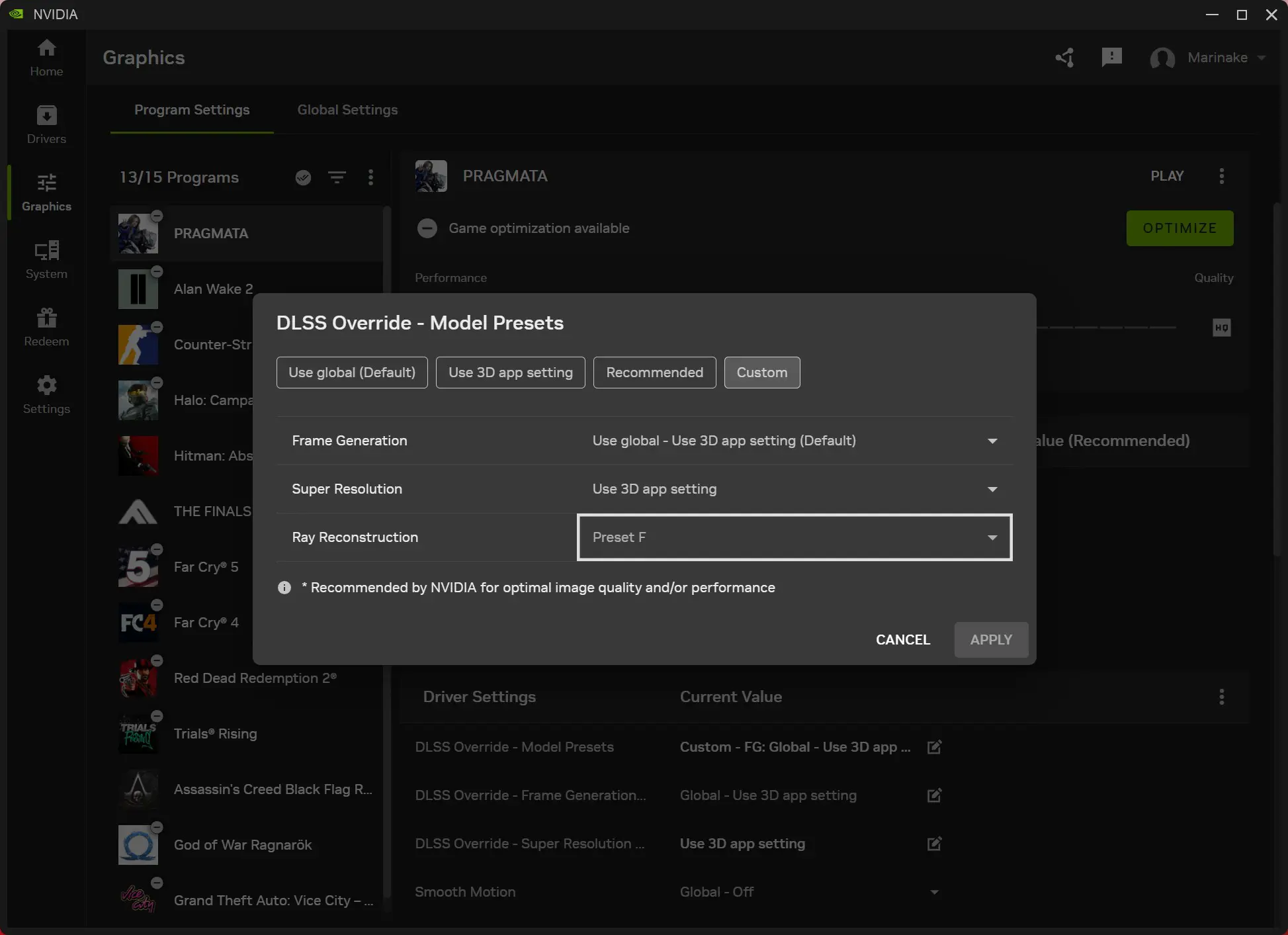1288x935 pixels.
Task: Select Trials Rising in program list
Action: (x=247, y=734)
